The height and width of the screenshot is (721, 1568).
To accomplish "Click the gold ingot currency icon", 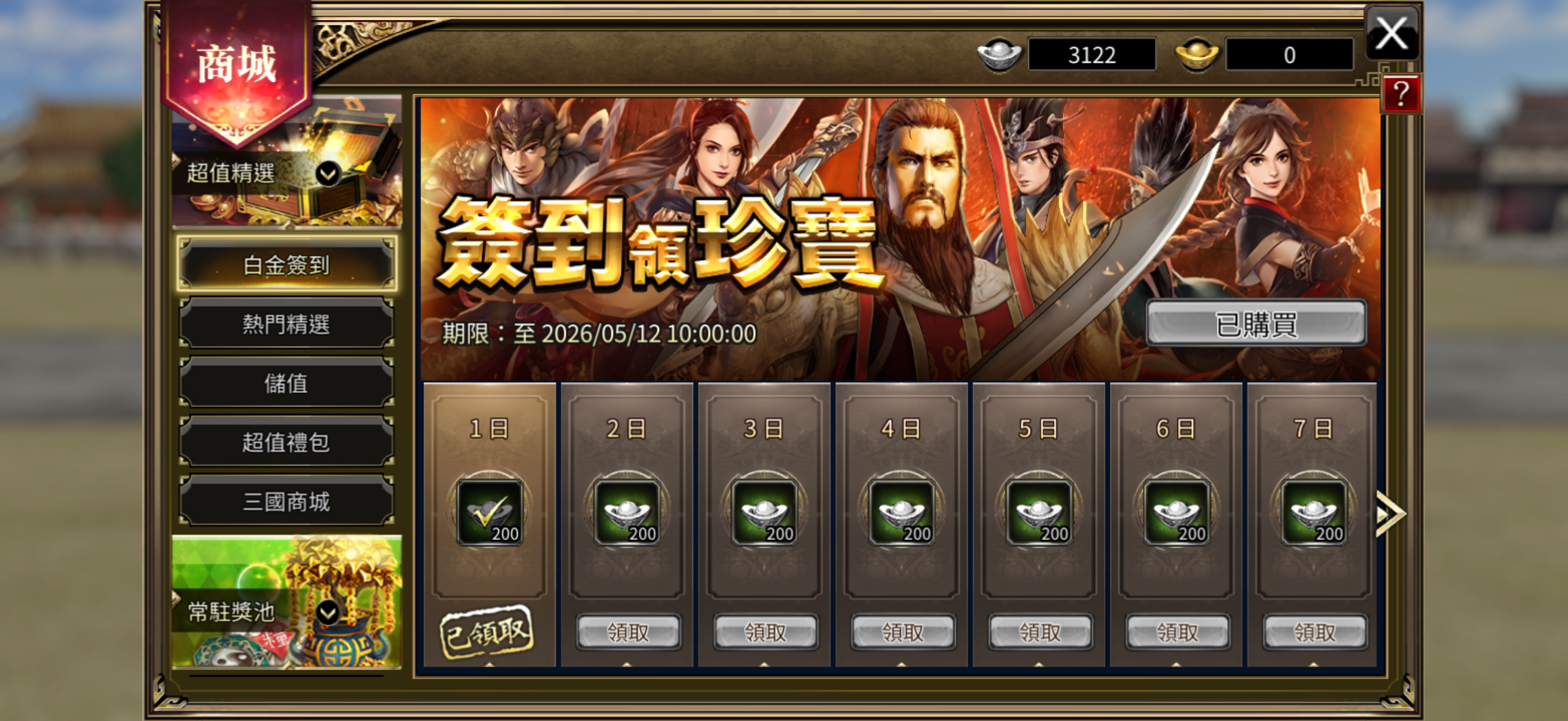I will pos(1196,55).
